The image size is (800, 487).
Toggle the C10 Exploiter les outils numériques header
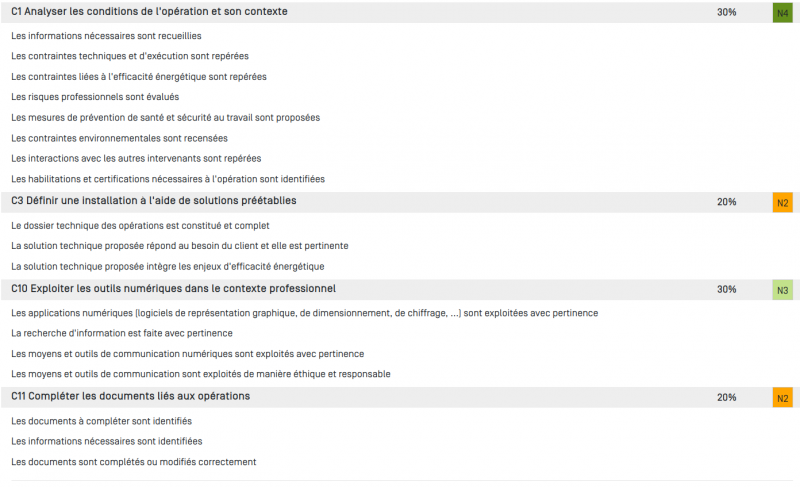pyautogui.click(x=173, y=289)
